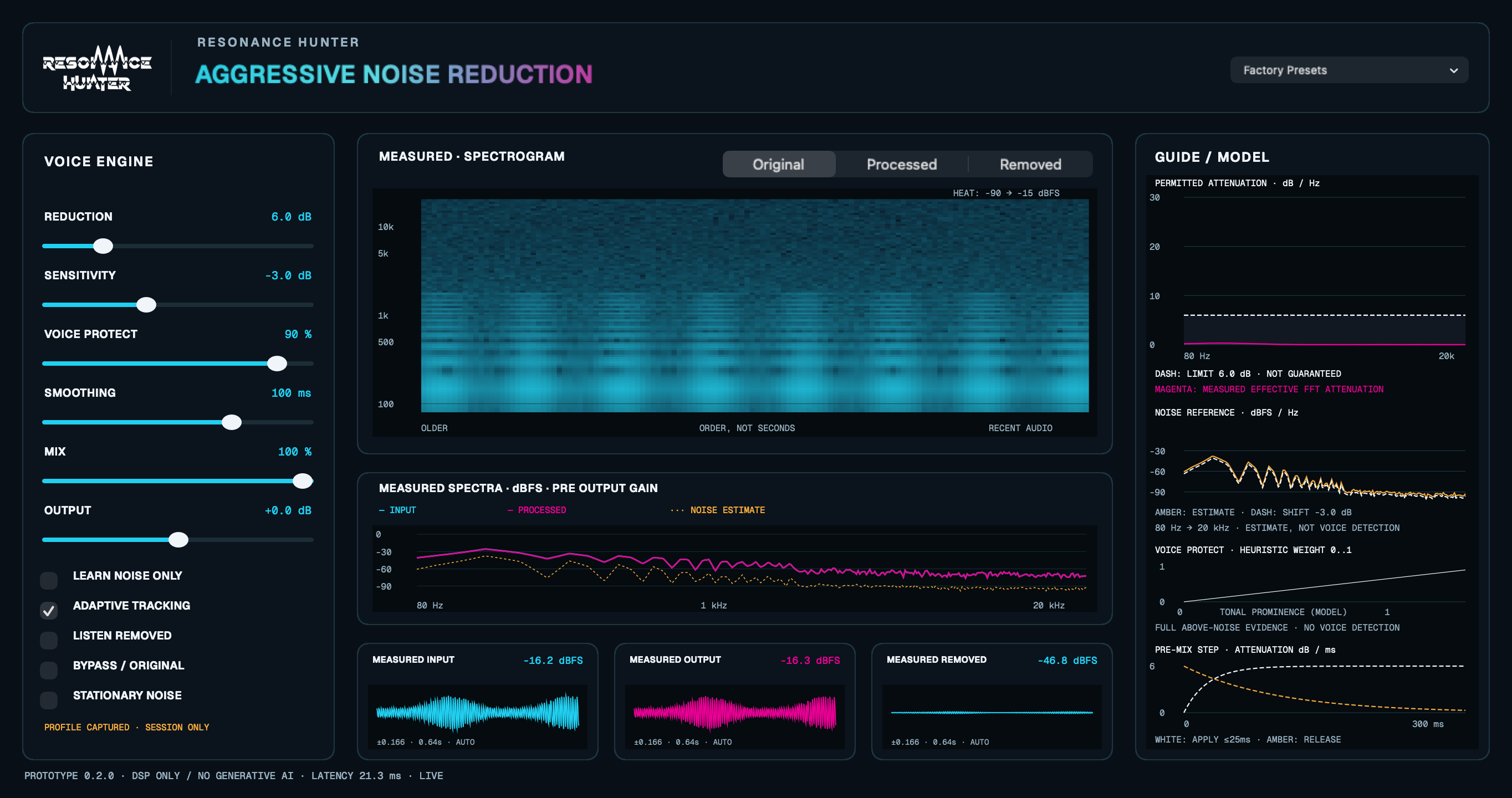This screenshot has width=1512, height=798.
Task: Click the Sensitivity slider handle
Action: [x=146, y=305]
